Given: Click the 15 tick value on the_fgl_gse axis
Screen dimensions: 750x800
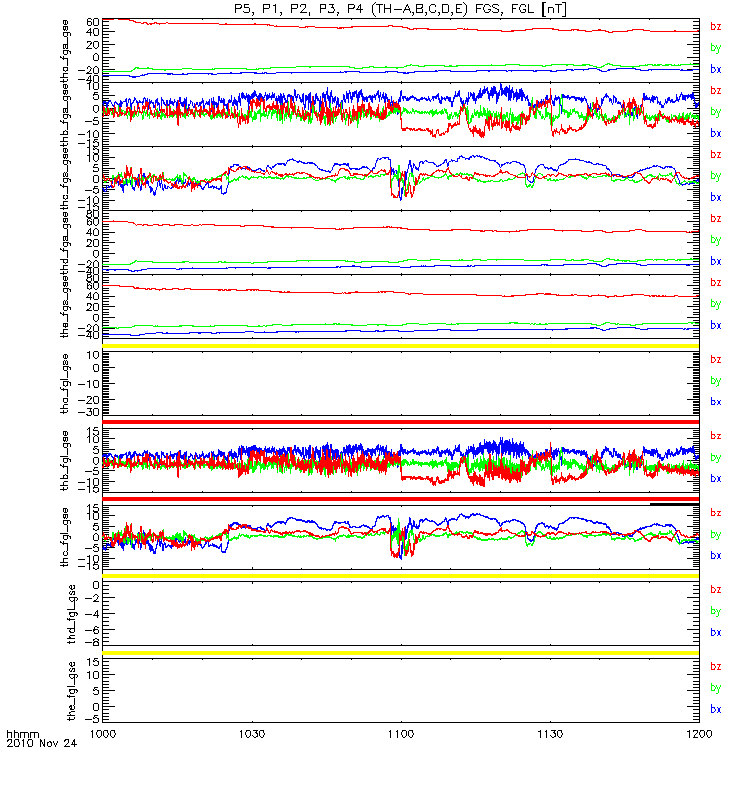Looking at the screenshot, I should point(94,662).
